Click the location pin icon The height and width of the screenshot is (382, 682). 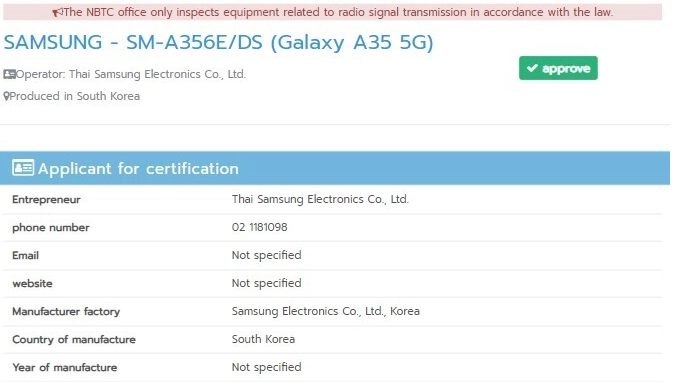[6, 96]
